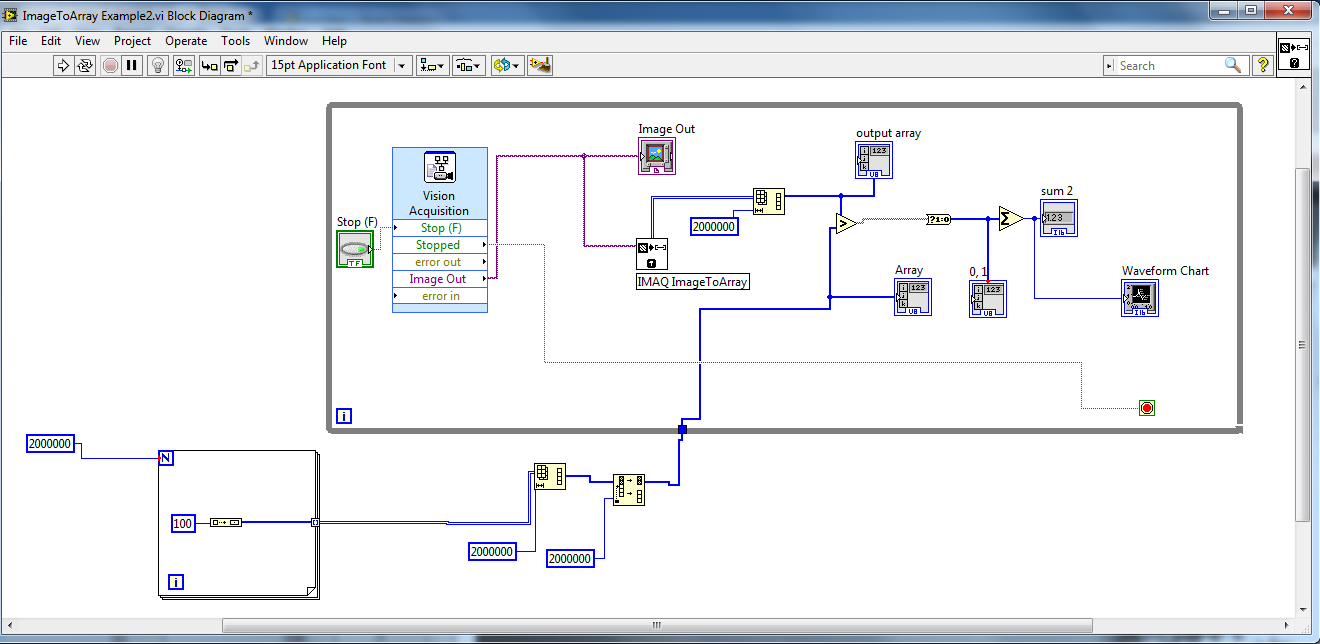Open the Edit menu
The image size is (1320, 644).
point(51,41)
